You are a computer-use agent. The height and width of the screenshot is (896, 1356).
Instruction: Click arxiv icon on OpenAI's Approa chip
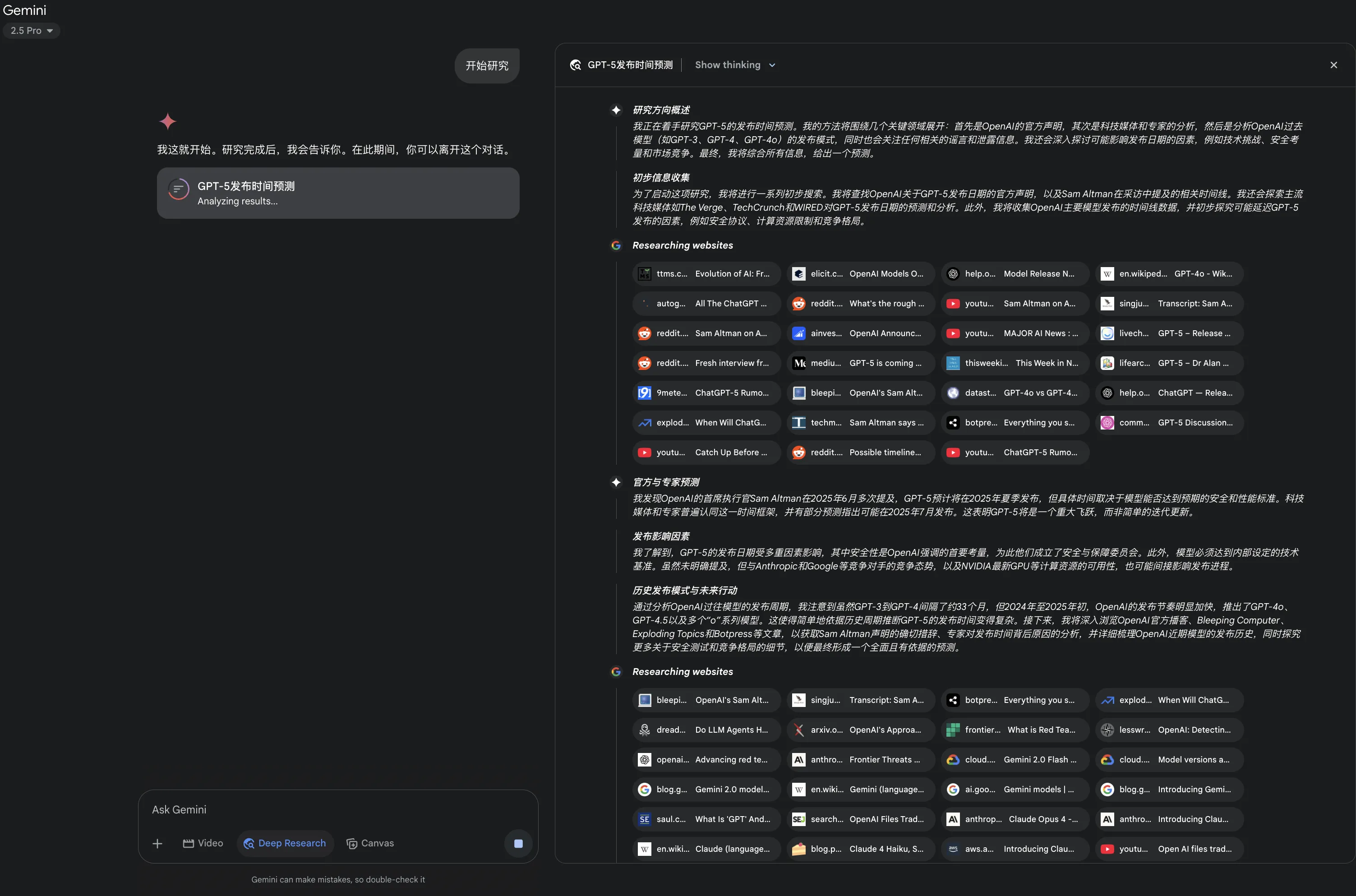tap(798, 730)
